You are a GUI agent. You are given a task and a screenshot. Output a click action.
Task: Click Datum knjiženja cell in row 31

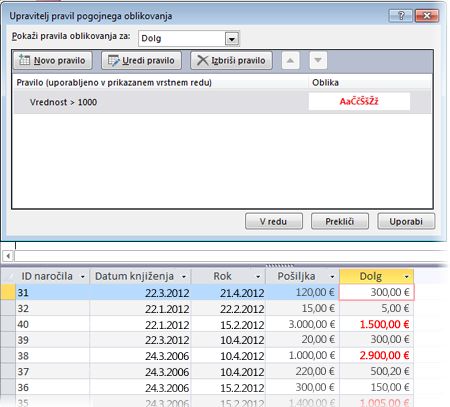pos(140,293)
